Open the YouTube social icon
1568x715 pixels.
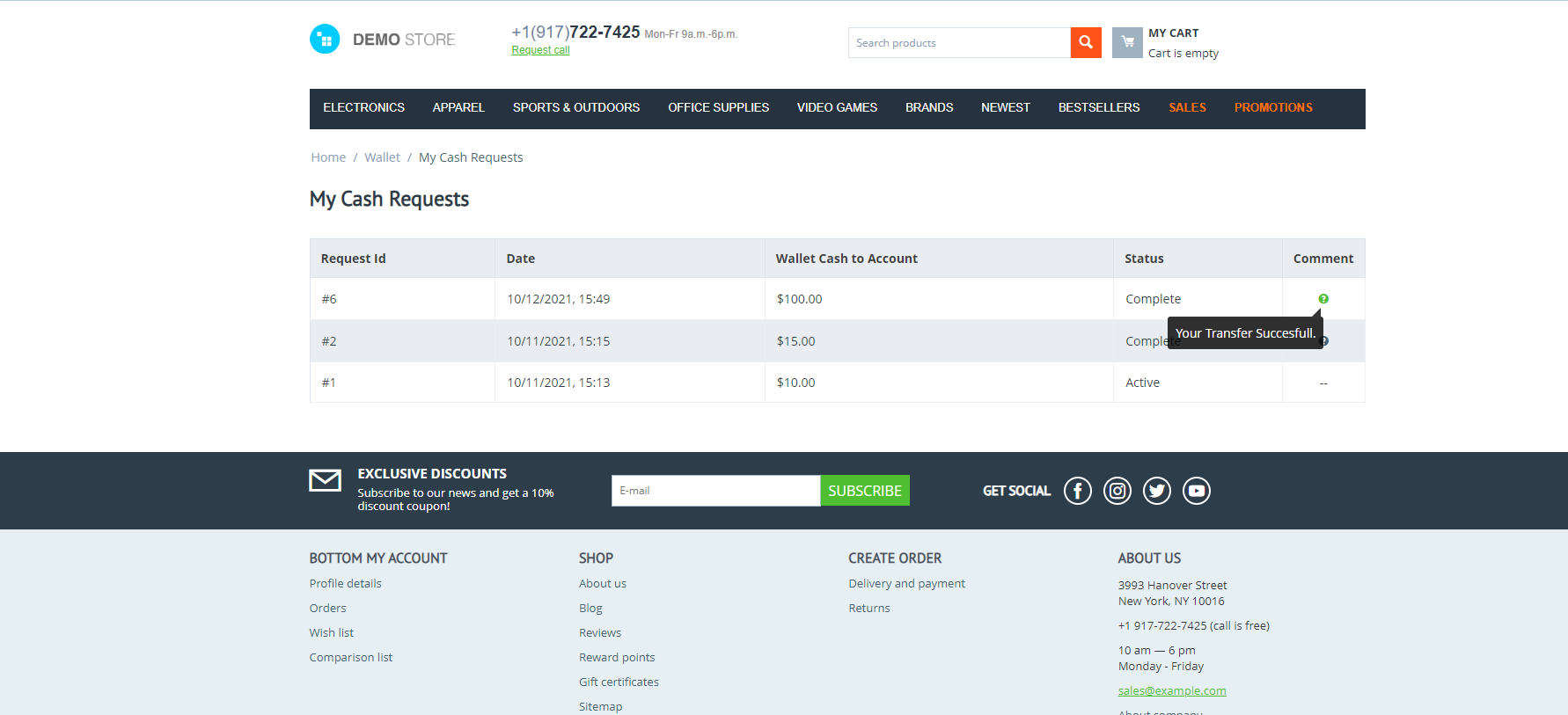(1197, 491)
